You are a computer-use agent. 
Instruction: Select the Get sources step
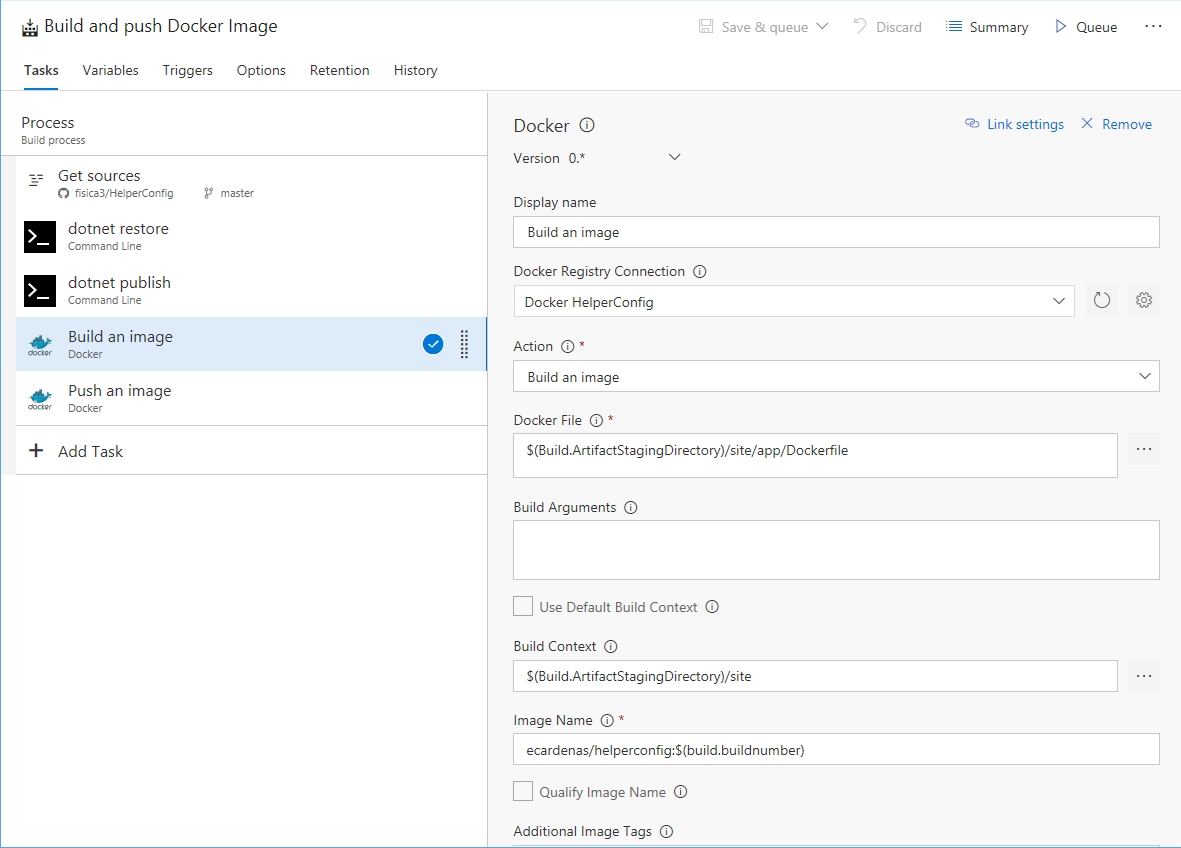click(252, 183)
